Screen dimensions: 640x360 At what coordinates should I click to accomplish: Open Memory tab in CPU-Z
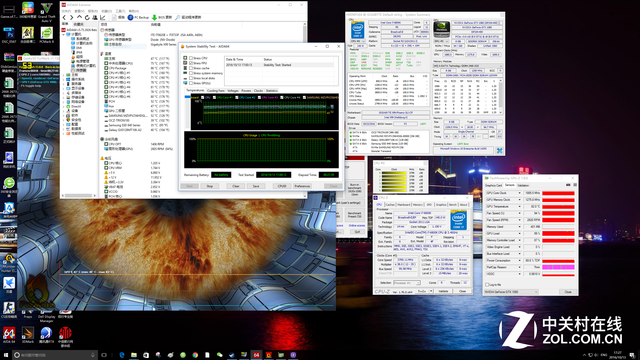coord(418,204)
